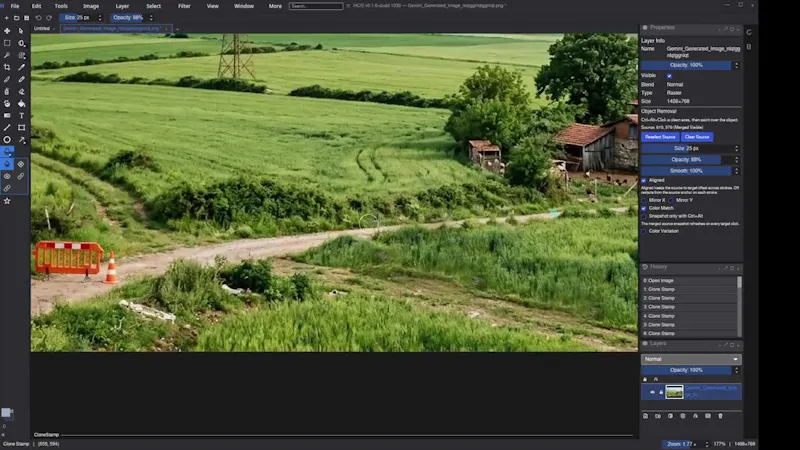Image resolution: width=800 pixels, height=450 pixels.
Task: Enable the Mirror X checkbox
Action: [644, 201]
